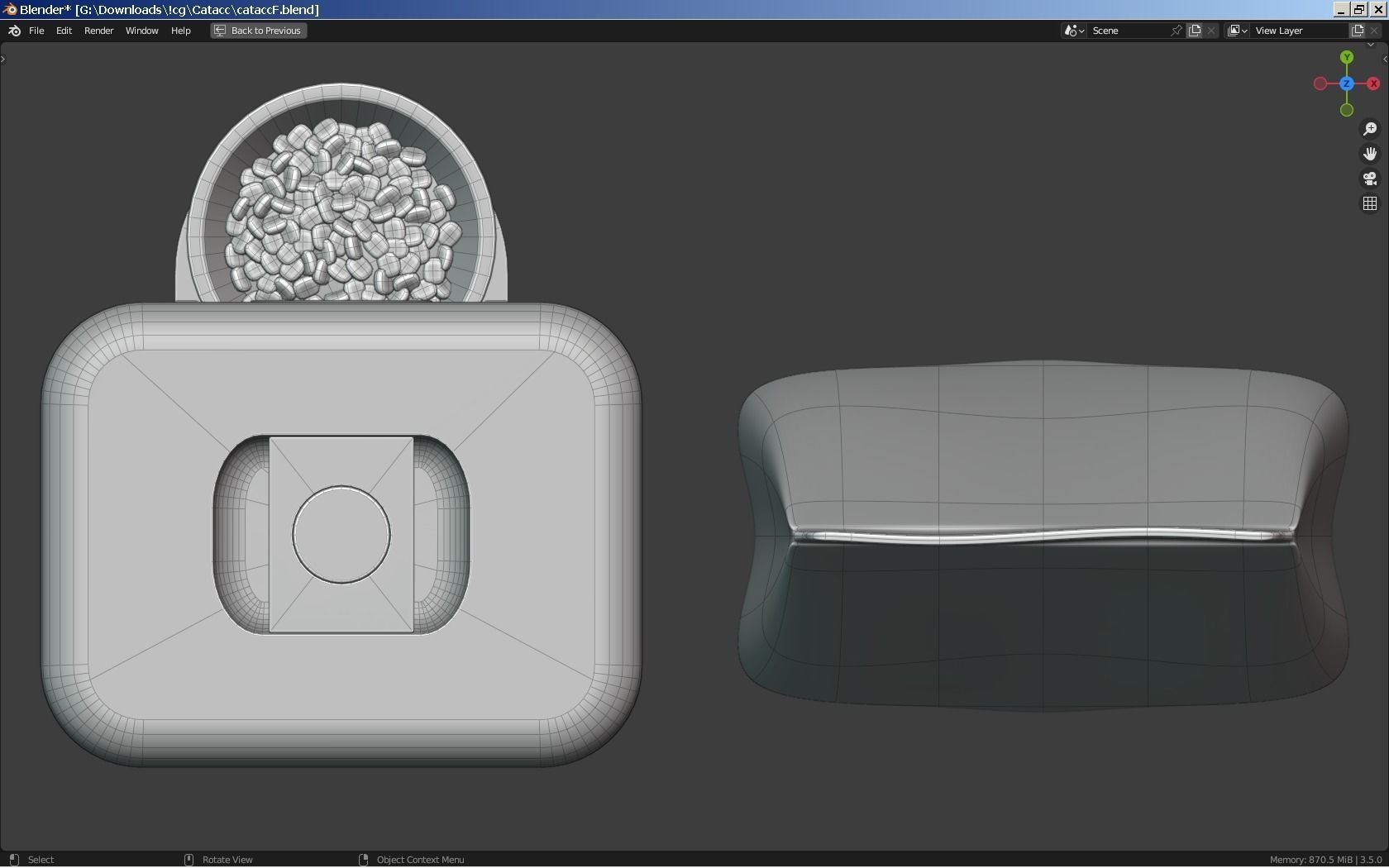Image resolution: width=1389 pixels, height=868 pixels.
Task: Open the Blender logo app menu
Action: coord(14,31)
